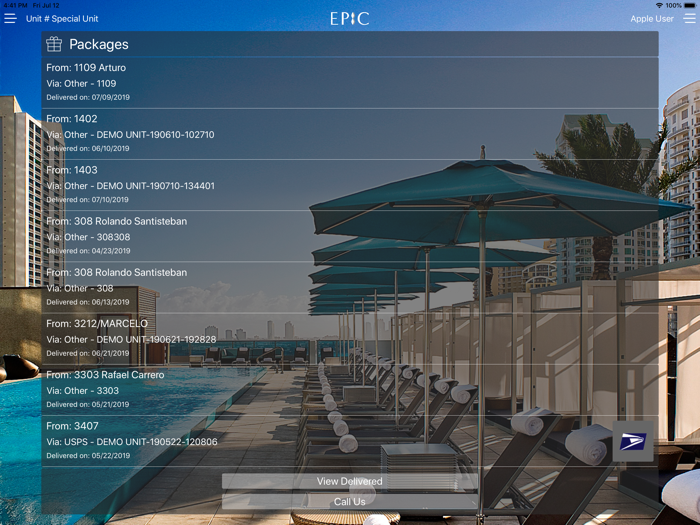Tap Delivered on: 05/22/2019

tap(88, 456)
